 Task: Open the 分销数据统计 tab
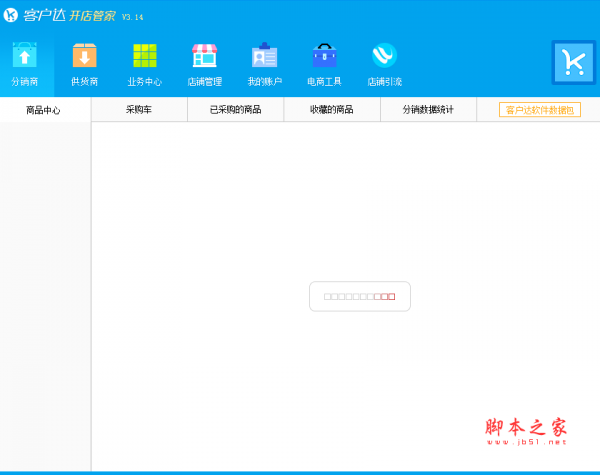click(x=428, y=110)
